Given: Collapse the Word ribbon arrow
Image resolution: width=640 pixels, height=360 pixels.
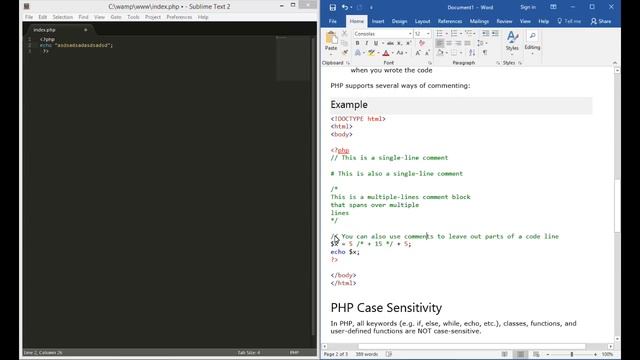Looking at the screenshot, I should [x=615, y=63].
